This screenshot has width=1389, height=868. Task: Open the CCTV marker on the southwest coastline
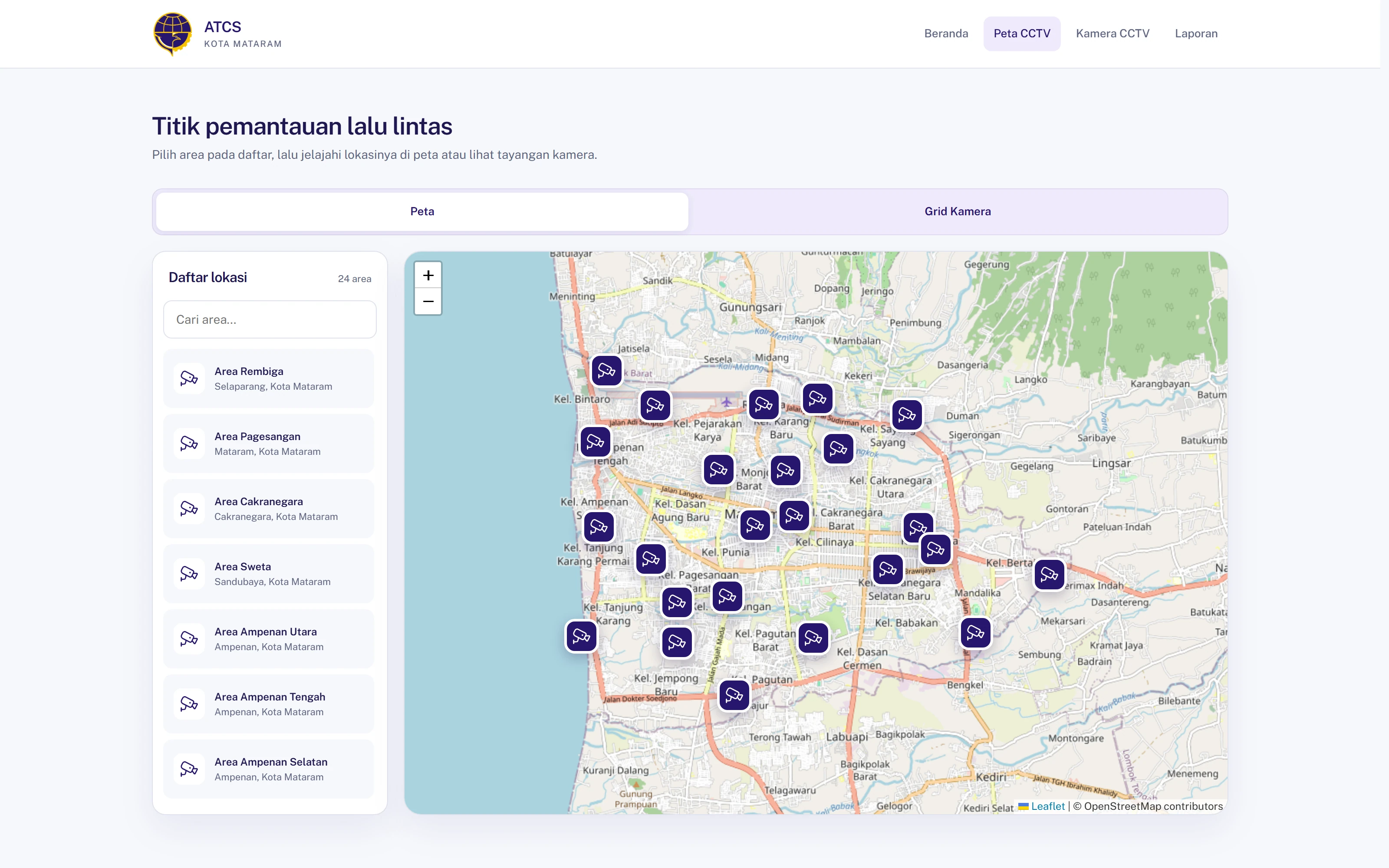click(582, 636)
